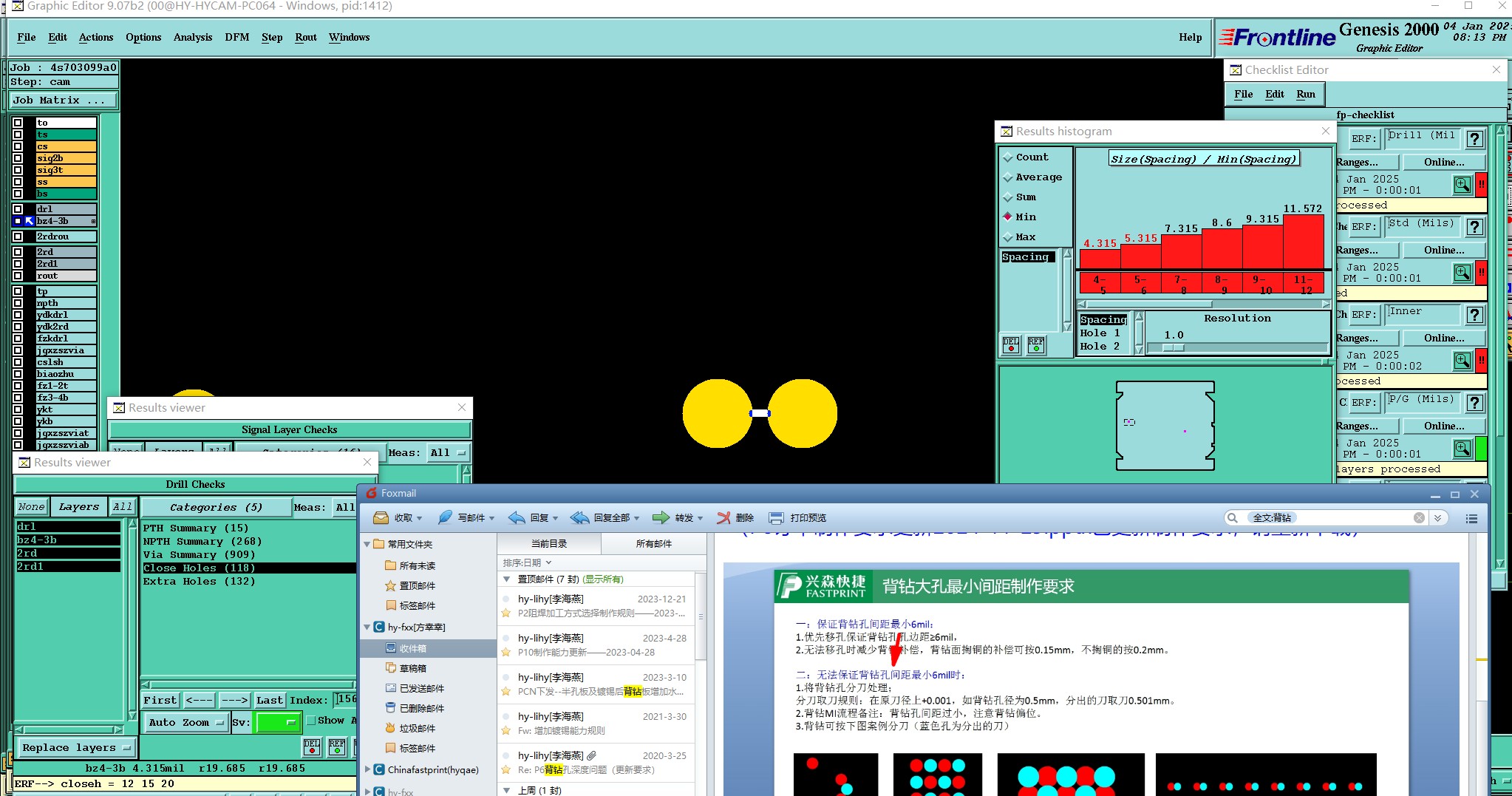
Task: Click DEL icon in Drill Checks viewer
Action: pos(312,746)
